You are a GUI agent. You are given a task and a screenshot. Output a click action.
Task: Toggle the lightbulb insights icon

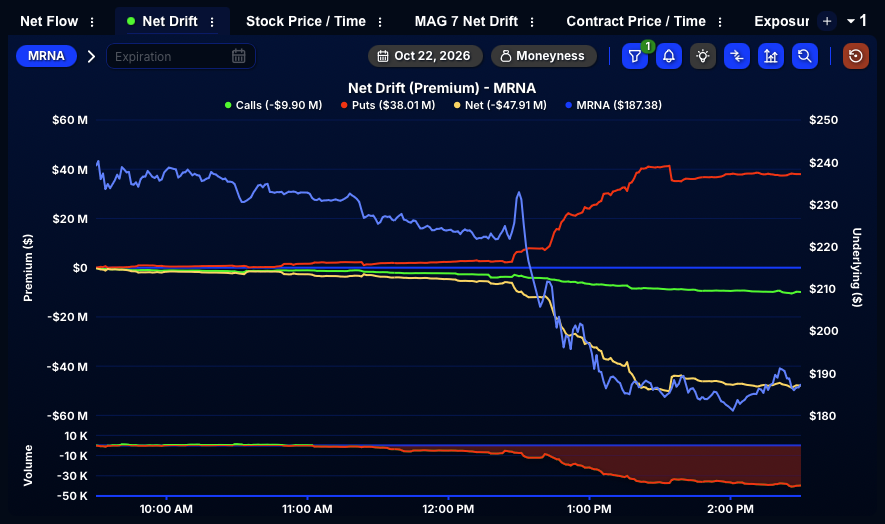pyautogui.click(x=703, y=56)
